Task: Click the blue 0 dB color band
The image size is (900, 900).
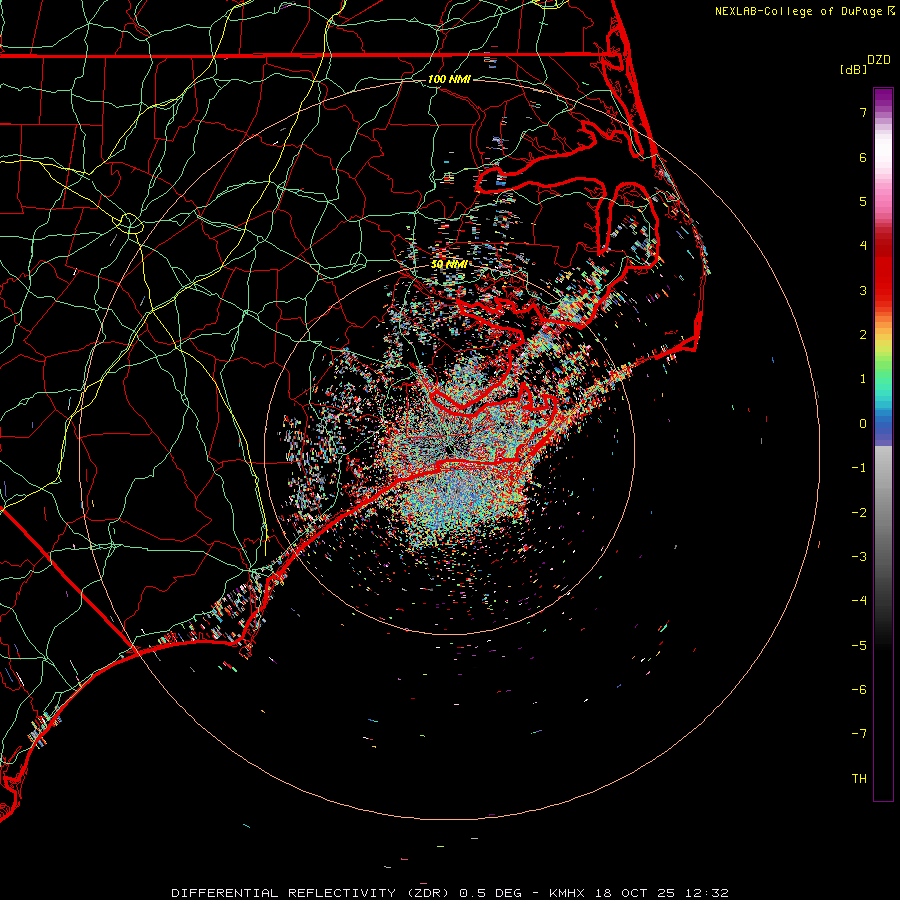Action: 883,424
